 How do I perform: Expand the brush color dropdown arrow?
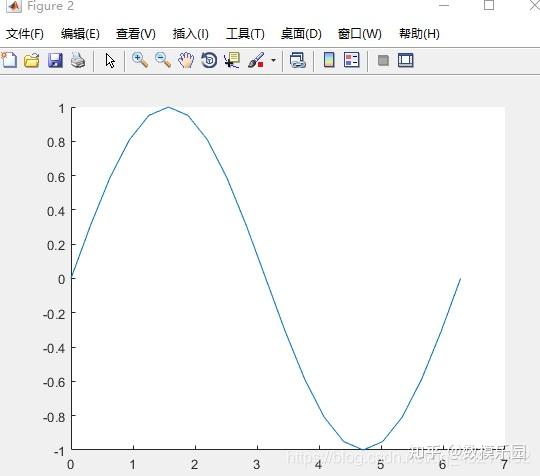click(273, 60)
